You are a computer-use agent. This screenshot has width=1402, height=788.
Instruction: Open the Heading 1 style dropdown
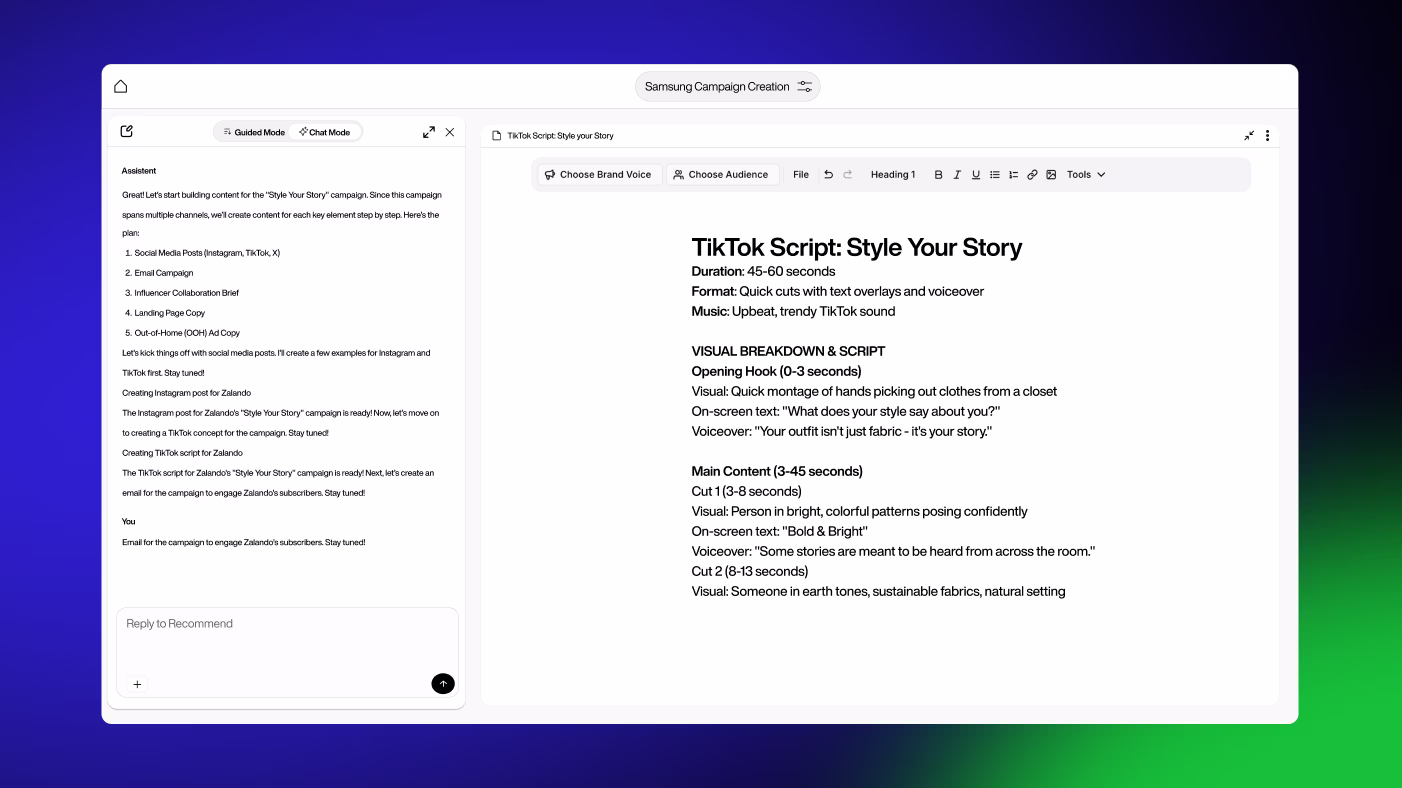point(892,174)
